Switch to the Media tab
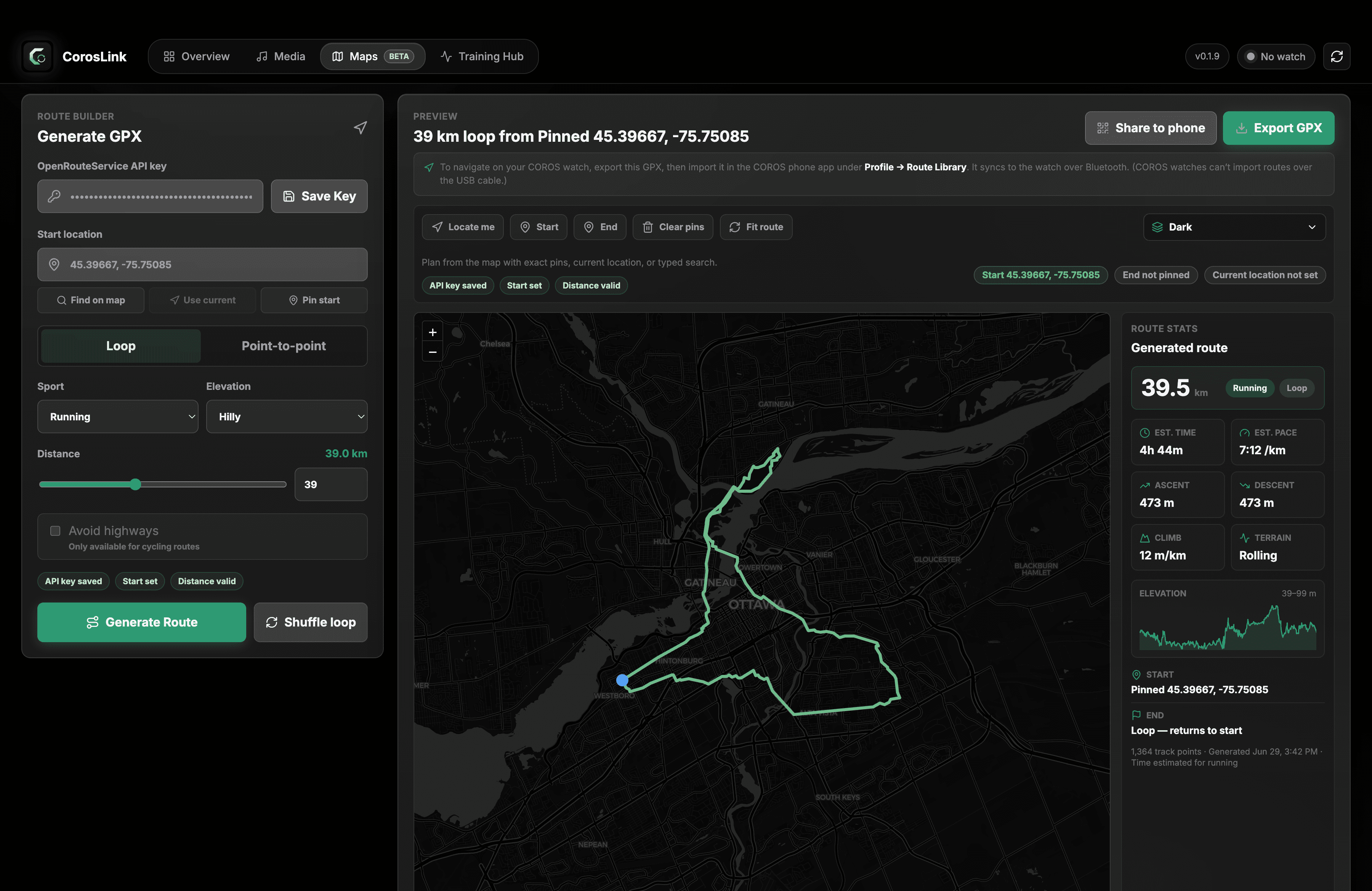Screen dimensions: 1372x891 (x=281, y=56)
